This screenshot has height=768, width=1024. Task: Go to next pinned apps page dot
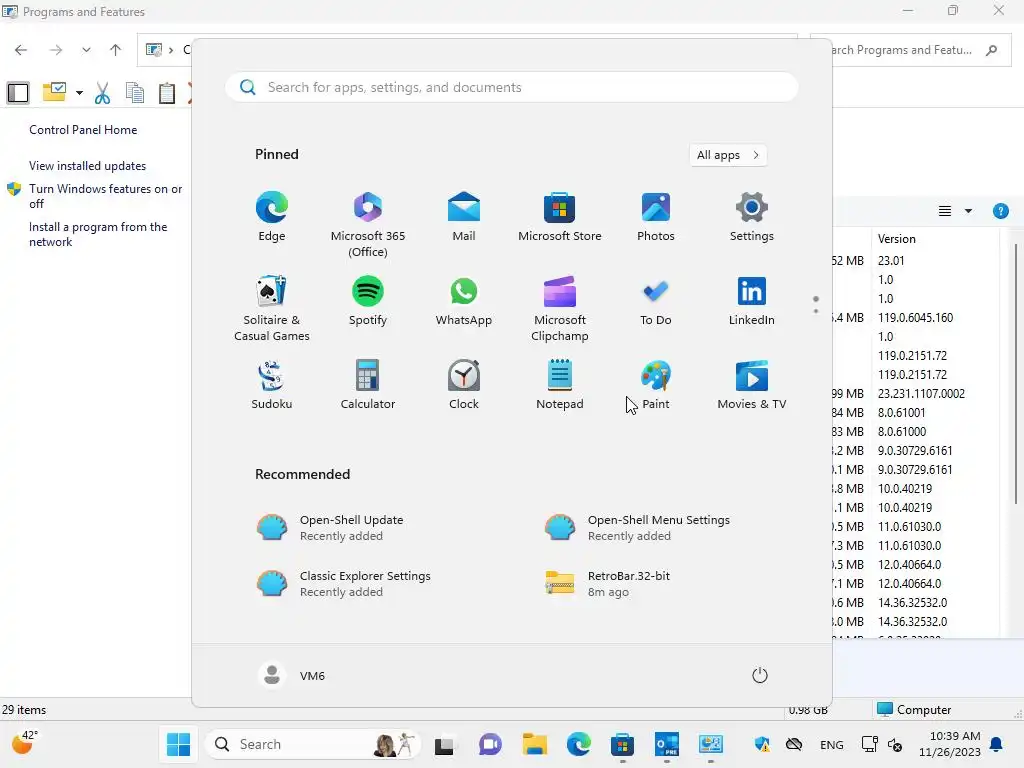816,311
